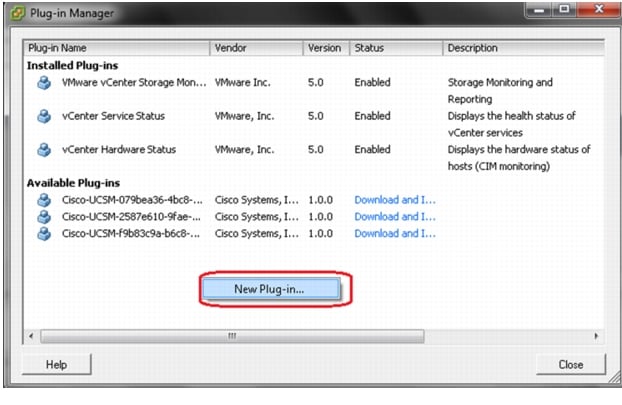
Task: Minimize the Plug-in Manager window
Action: point(539,10)
